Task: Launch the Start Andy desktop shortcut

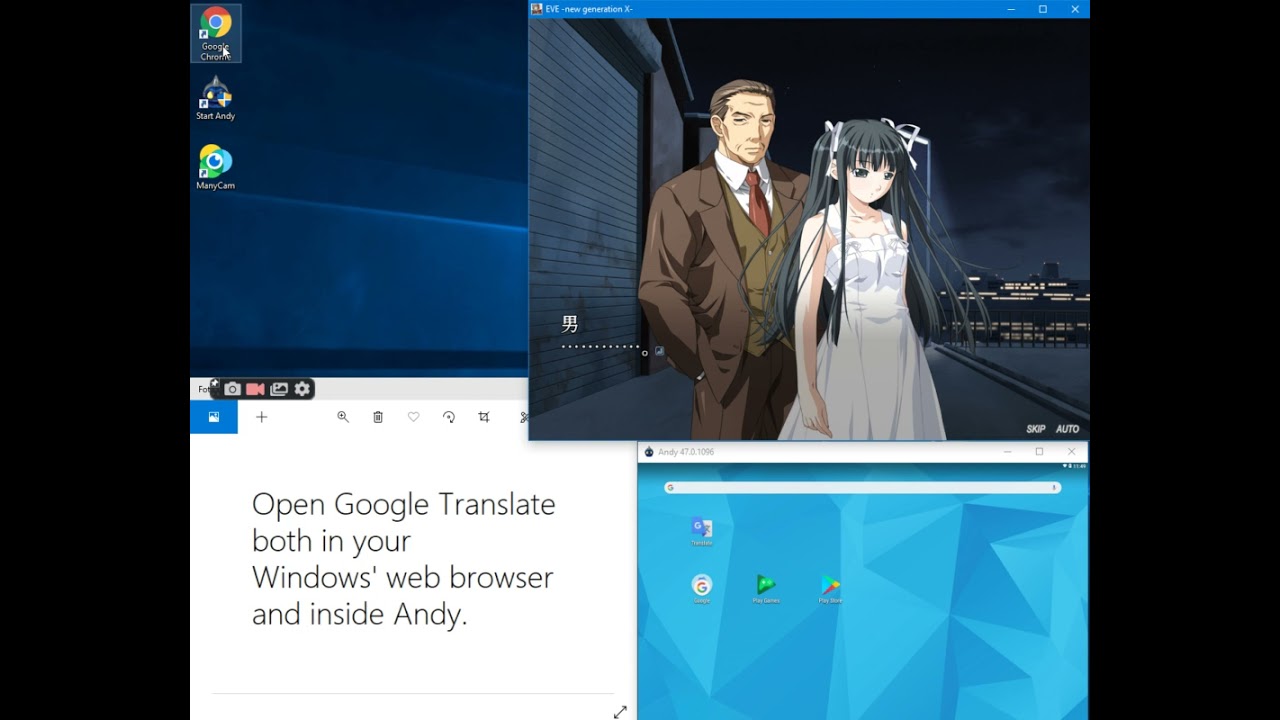Action: click(215, 98)
